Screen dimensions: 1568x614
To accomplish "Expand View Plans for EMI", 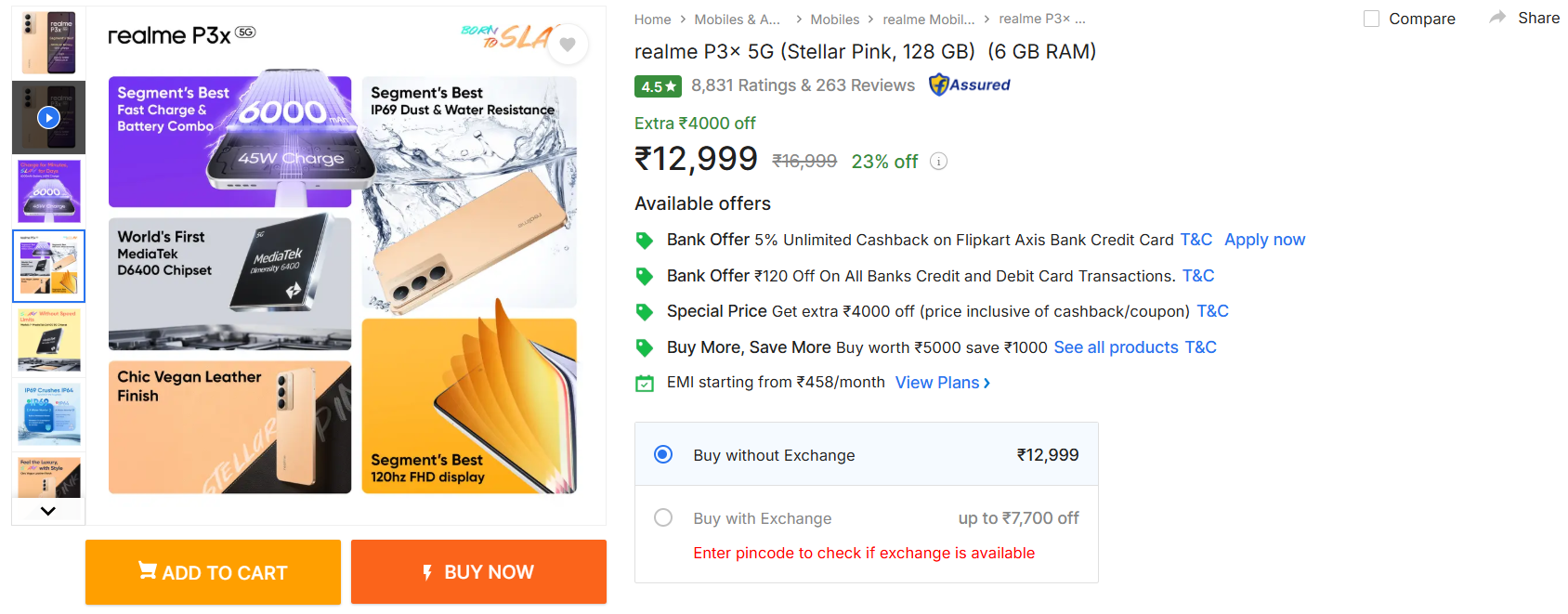I will [x=942, y=383].
